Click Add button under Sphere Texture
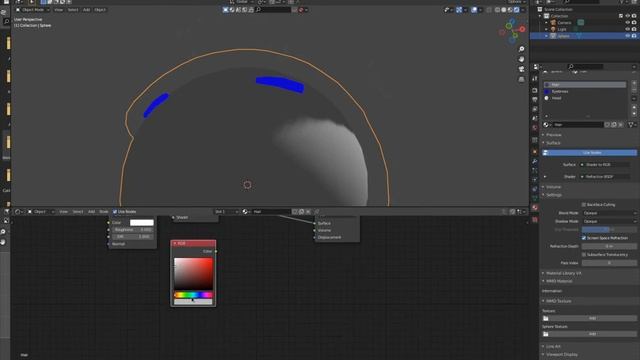The height and width of the screenshot is (360, 640). 593,334
